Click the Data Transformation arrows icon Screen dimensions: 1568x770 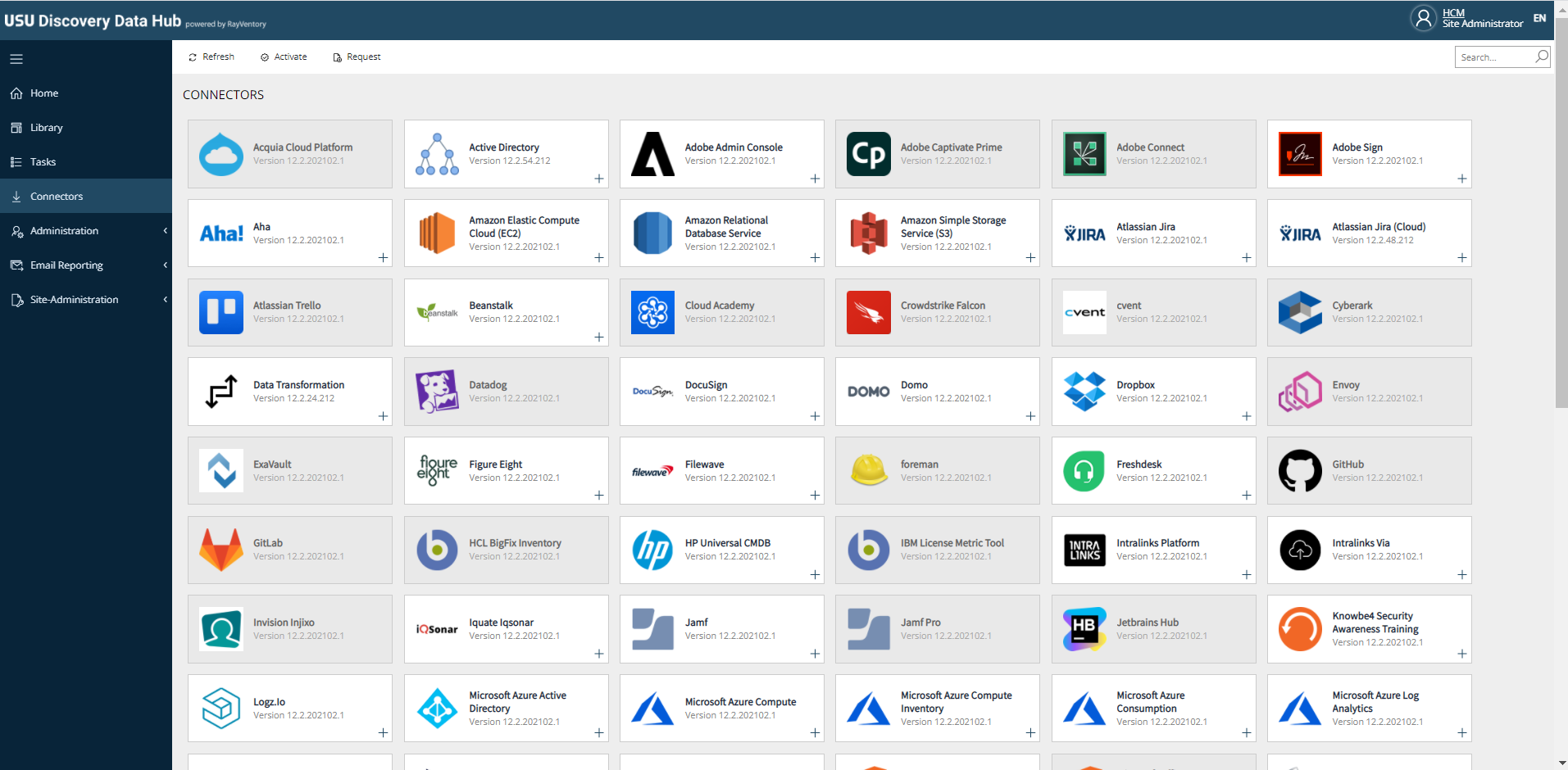coord(221,392)
